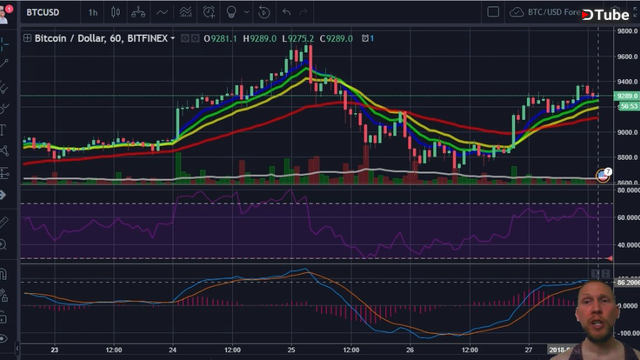Toggle hide all drawings eye
The image size is (640, 360).
4,338
